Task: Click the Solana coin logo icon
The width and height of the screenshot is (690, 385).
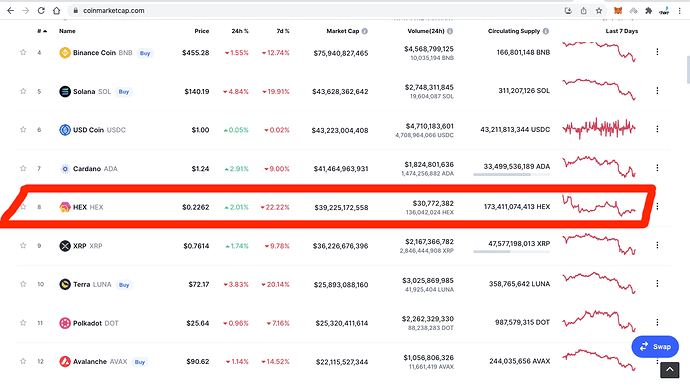Action: coord(65,92)
